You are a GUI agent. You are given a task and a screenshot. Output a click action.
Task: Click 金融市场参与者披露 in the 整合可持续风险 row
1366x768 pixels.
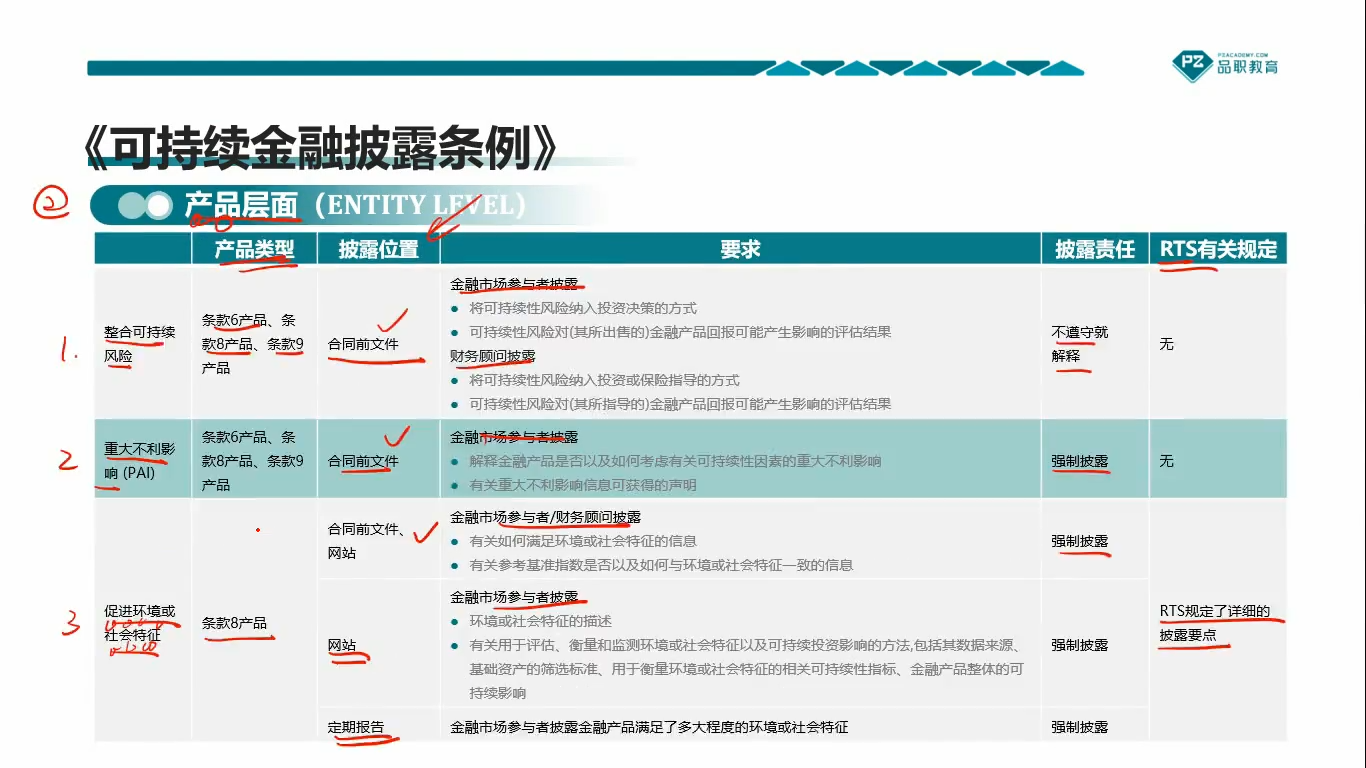[514, 284]
